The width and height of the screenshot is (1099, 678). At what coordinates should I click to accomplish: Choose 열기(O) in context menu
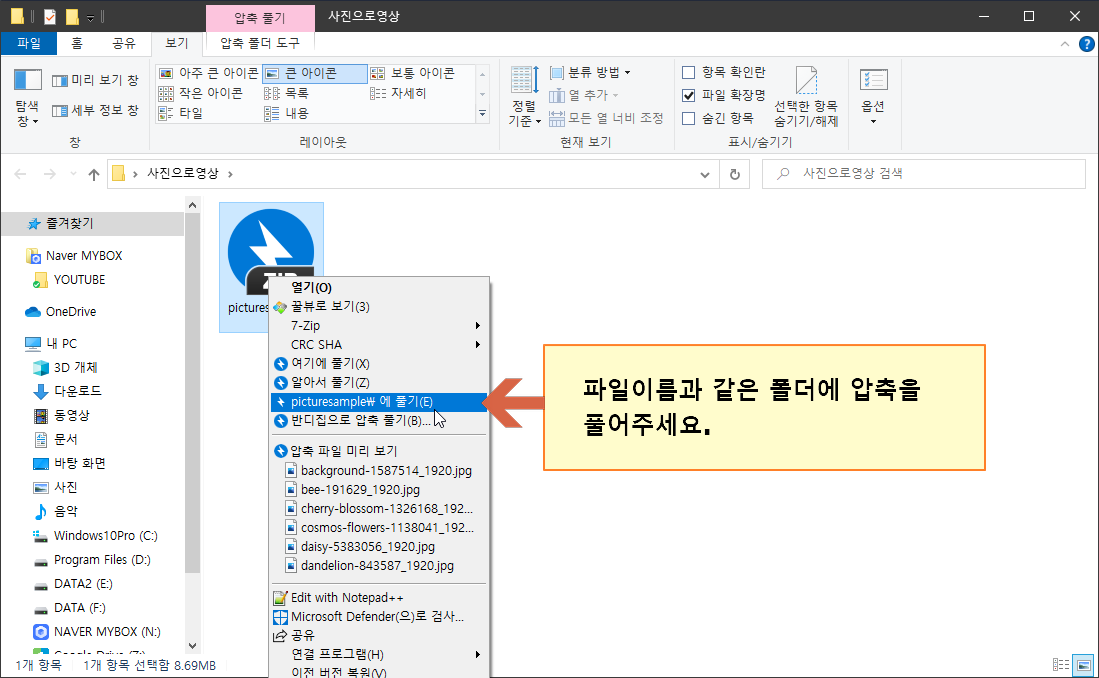(x=378, y=287)
